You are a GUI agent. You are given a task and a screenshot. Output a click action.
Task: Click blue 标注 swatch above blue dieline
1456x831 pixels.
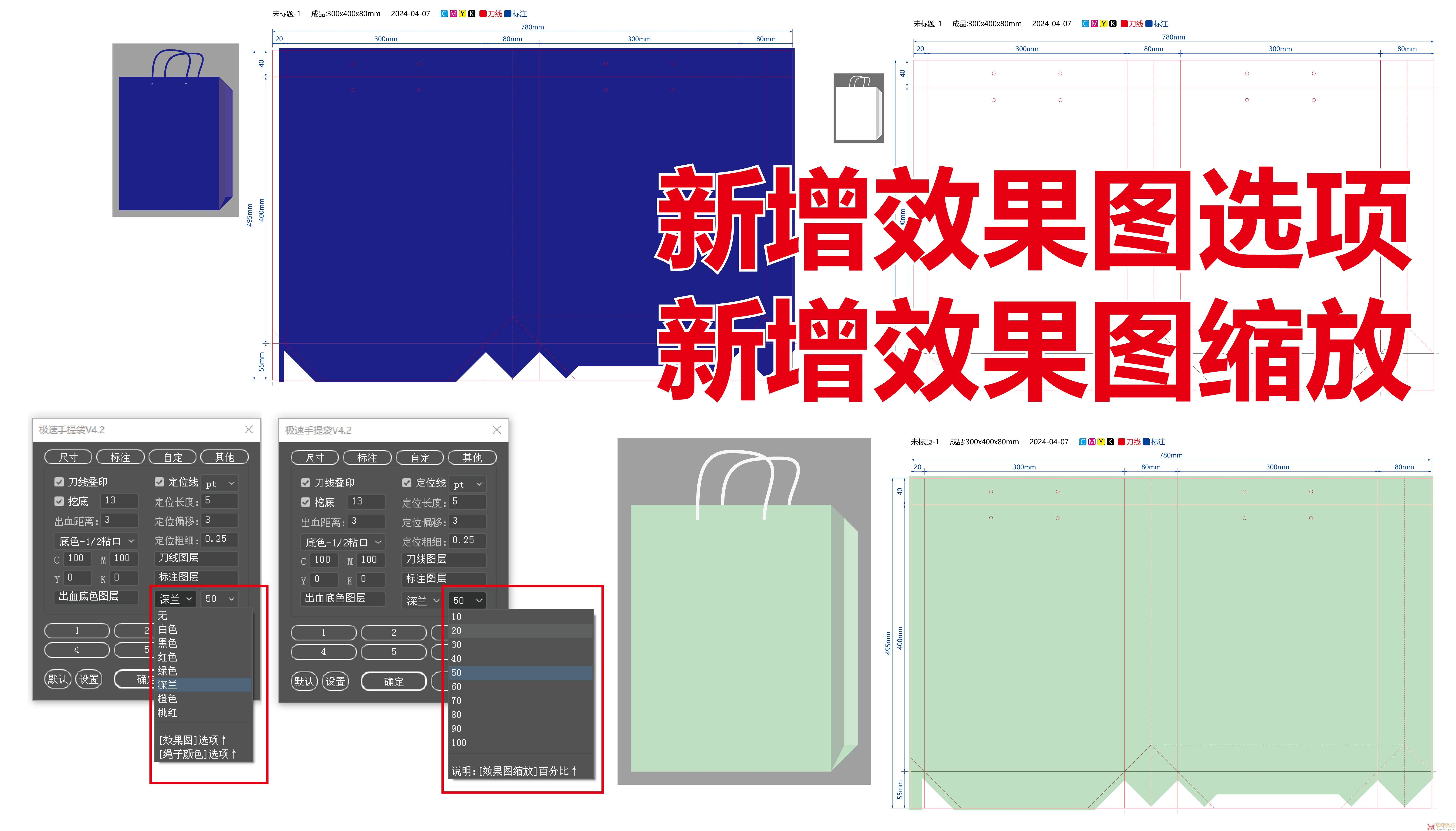click(x=508, y=14)
